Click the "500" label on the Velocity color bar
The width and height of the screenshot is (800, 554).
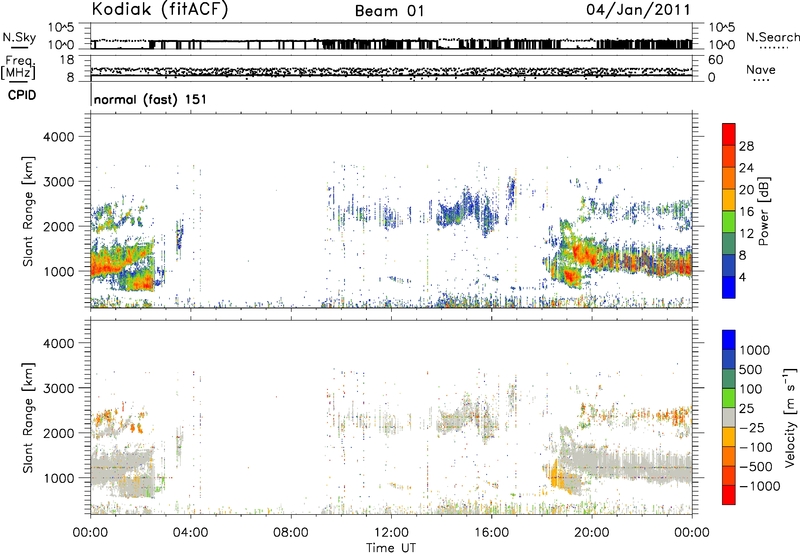click(753, 370)
